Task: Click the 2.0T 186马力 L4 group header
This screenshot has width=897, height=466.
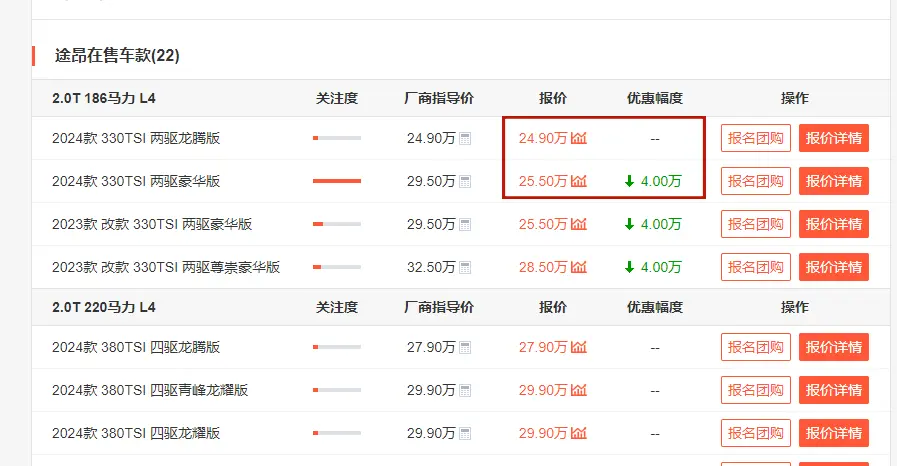Action: click(104, 98)
